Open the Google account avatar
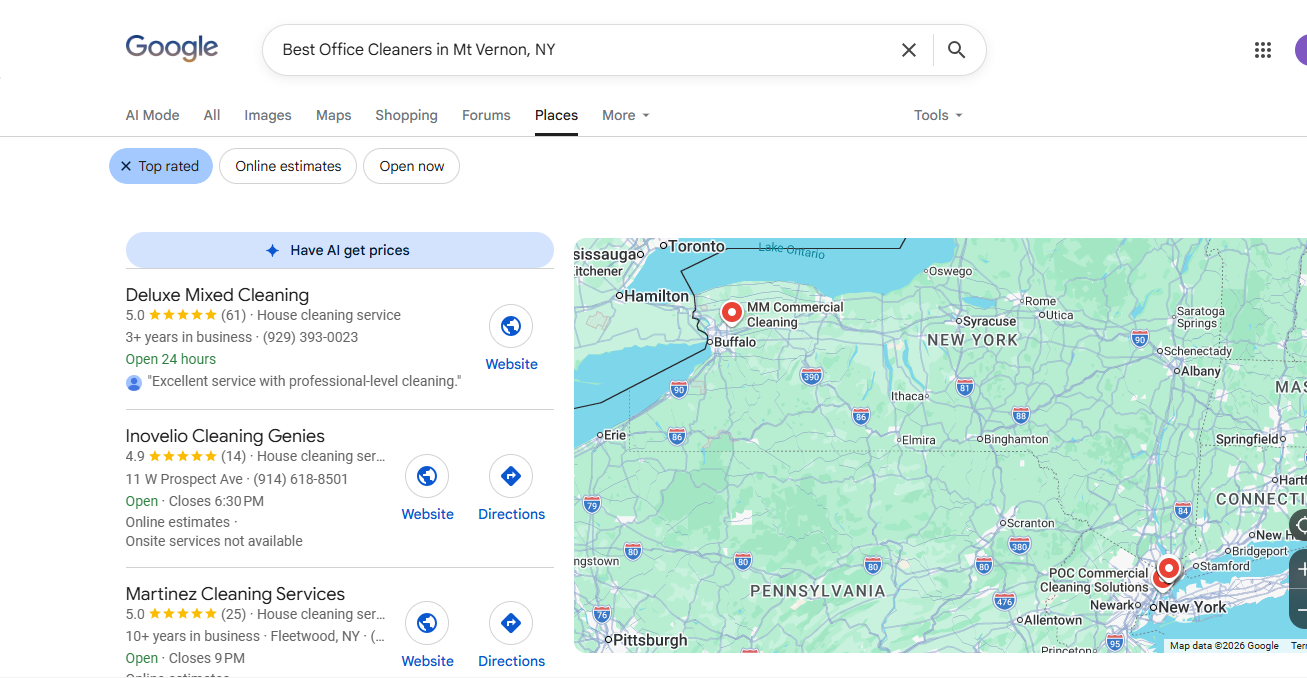Image resolution: width=1307 pixels, height=678 pixels. [x=1301, y=50]
